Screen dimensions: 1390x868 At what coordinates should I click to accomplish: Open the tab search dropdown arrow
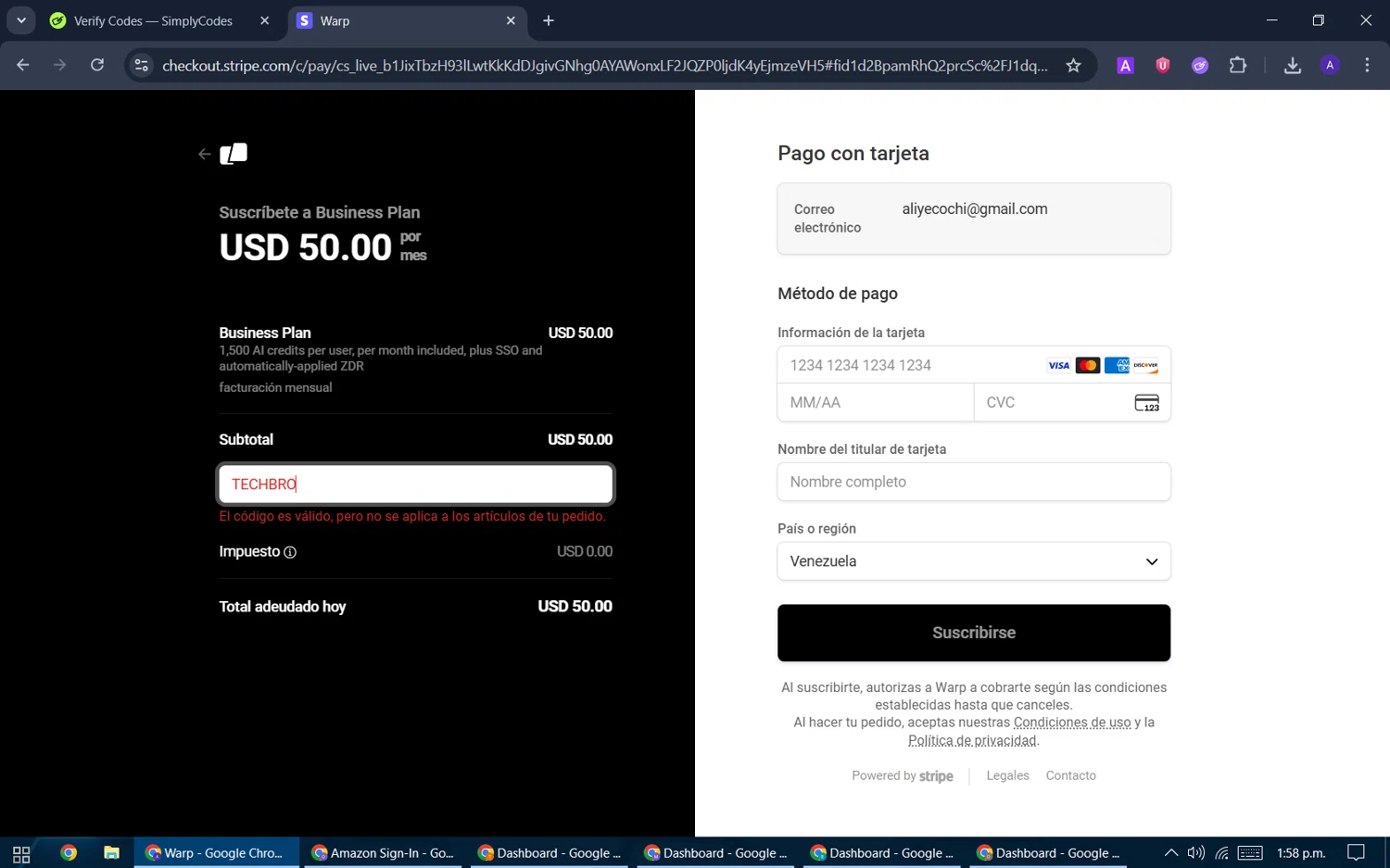point(20,20)
